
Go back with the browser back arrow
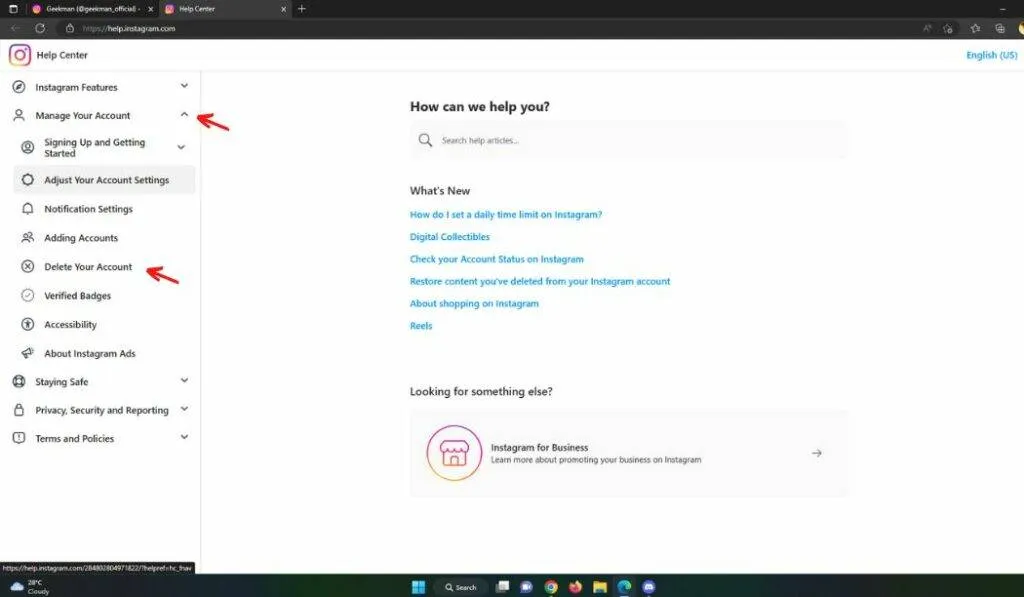15,28
